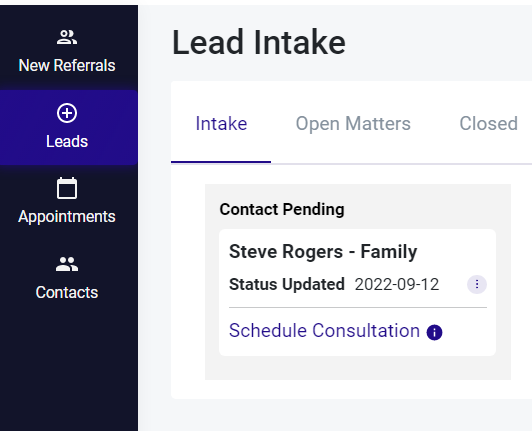Click the Lead Intake page heading
The height and width of the screenshot is (431, 532).
pyautogui.click(x=259, y=42)
